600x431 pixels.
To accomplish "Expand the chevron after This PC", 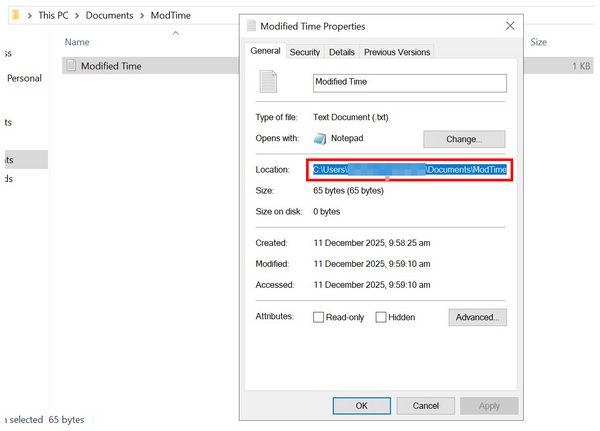I will (77, 16).
